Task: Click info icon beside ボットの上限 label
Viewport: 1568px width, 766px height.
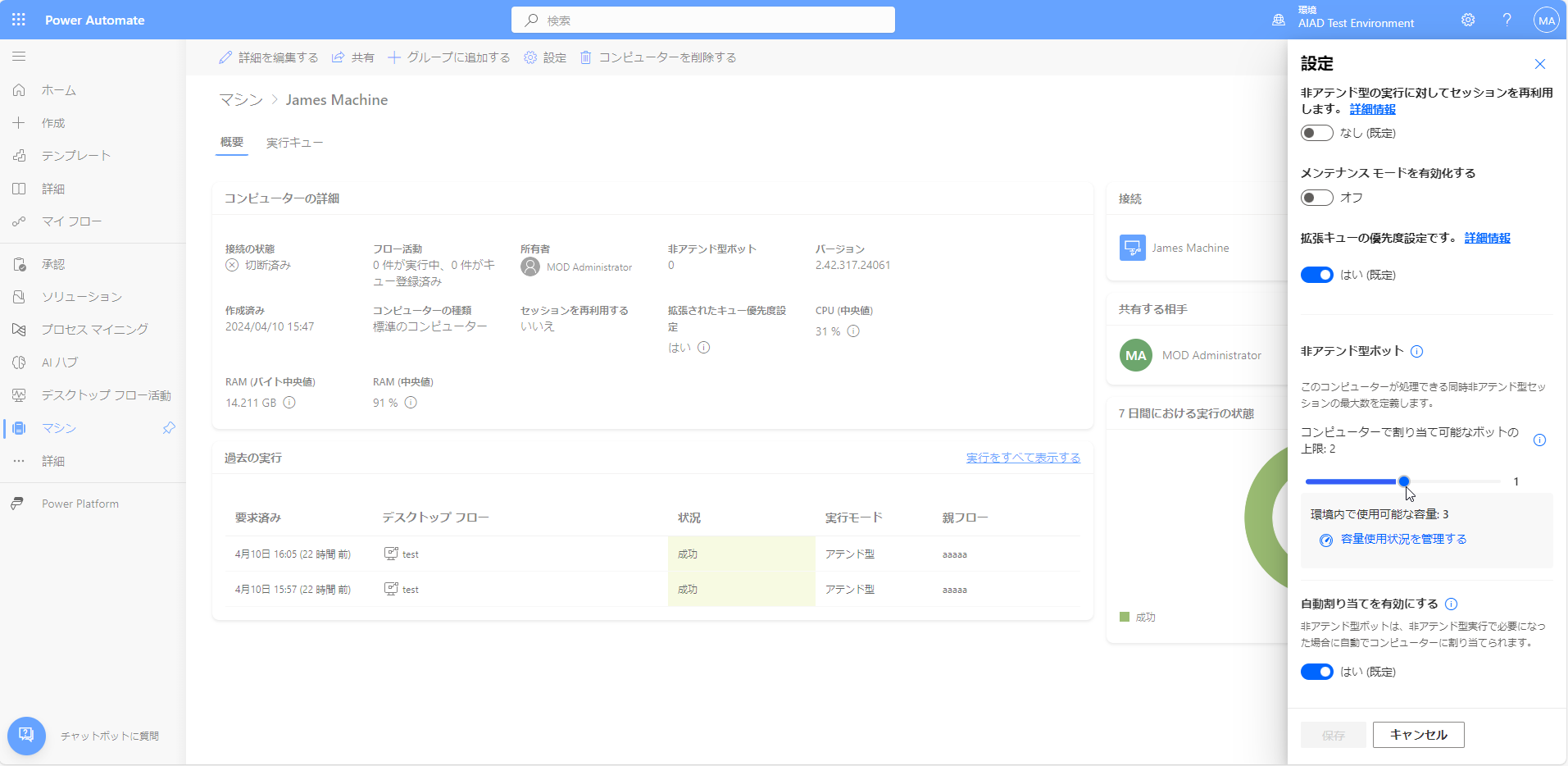Action: [1539, 440]
